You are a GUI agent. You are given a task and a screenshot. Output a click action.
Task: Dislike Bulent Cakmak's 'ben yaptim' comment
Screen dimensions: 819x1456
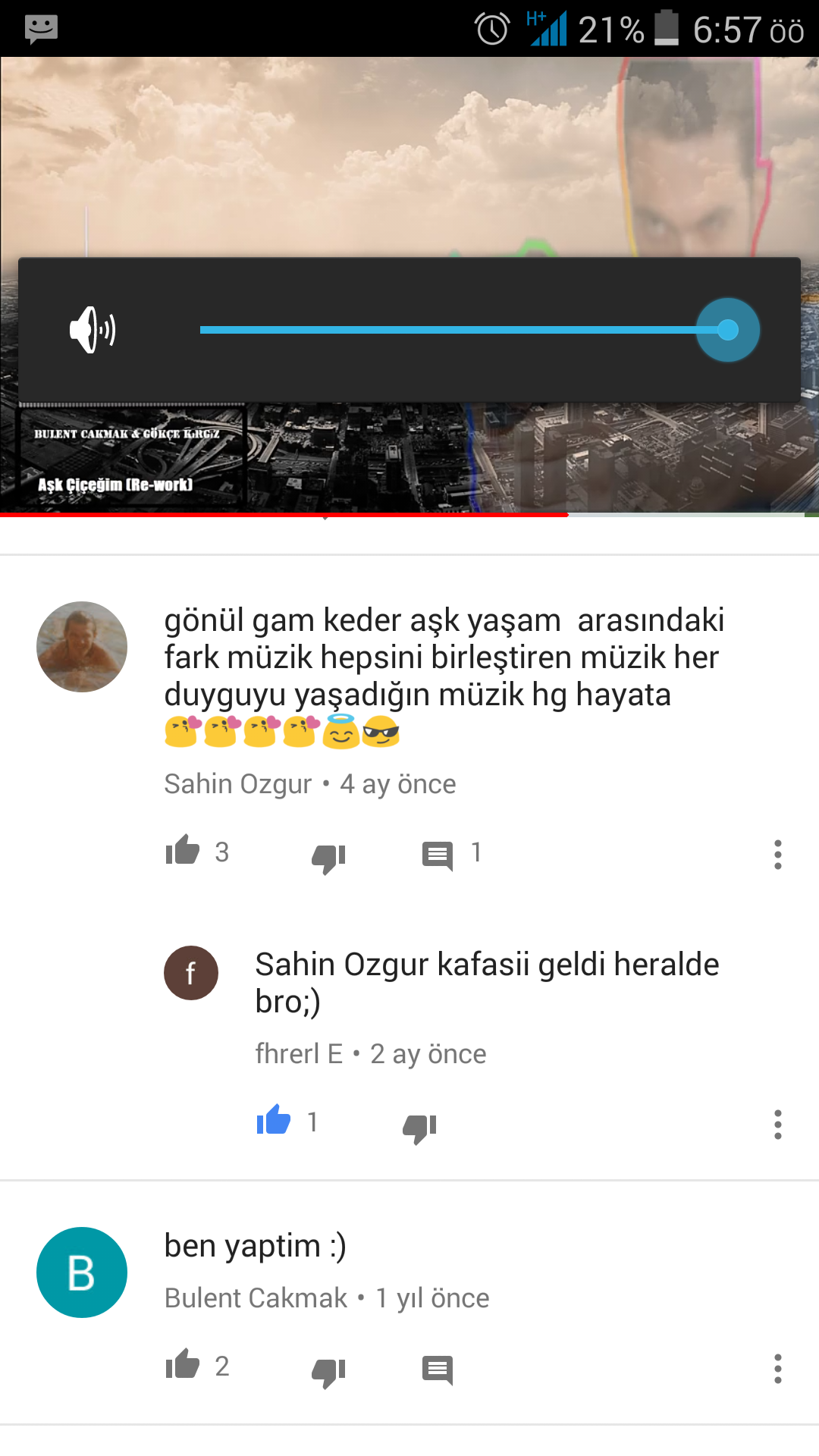click(x=329, y=1373)
